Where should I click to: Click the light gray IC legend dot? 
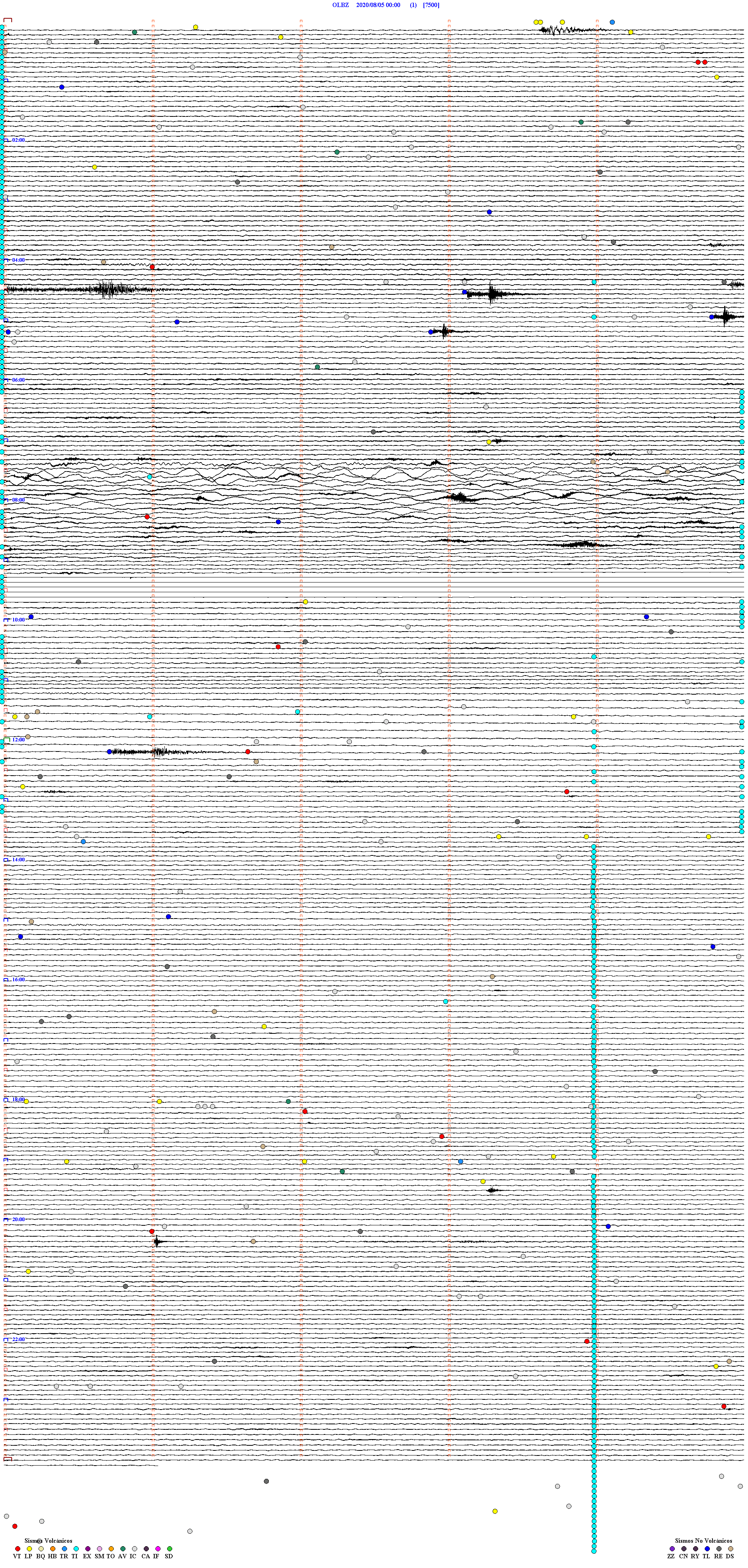135,1549
